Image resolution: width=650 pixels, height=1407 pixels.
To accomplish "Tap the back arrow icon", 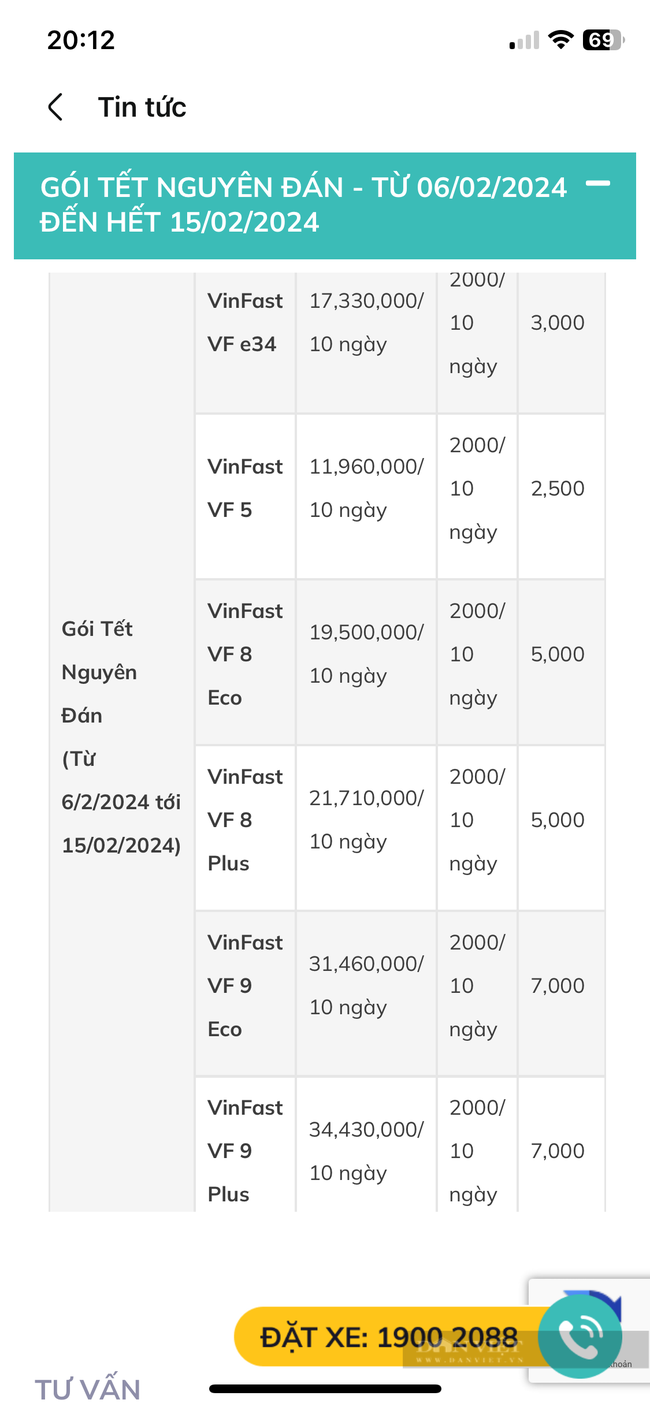I will point(56,107).
